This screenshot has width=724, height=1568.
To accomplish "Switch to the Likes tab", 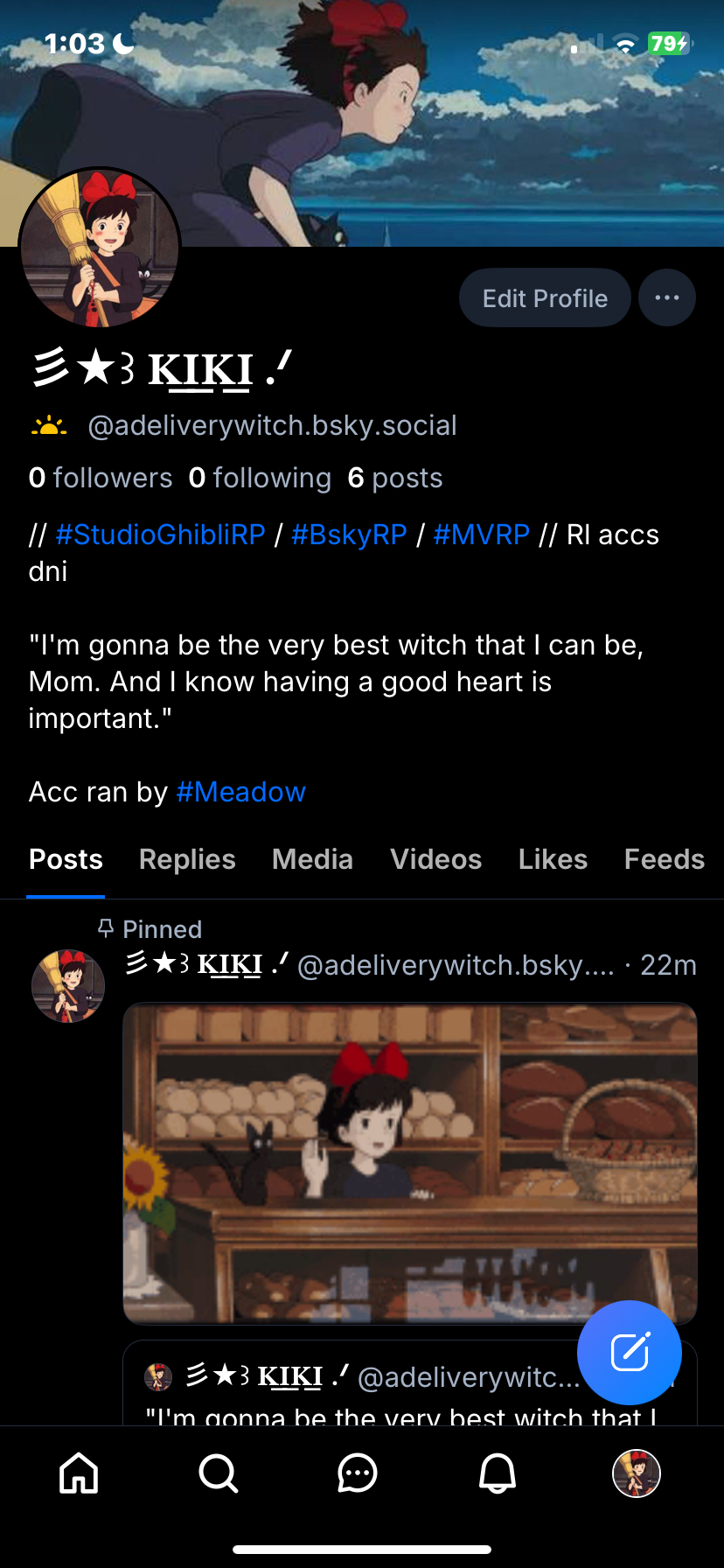I will 553,859.
